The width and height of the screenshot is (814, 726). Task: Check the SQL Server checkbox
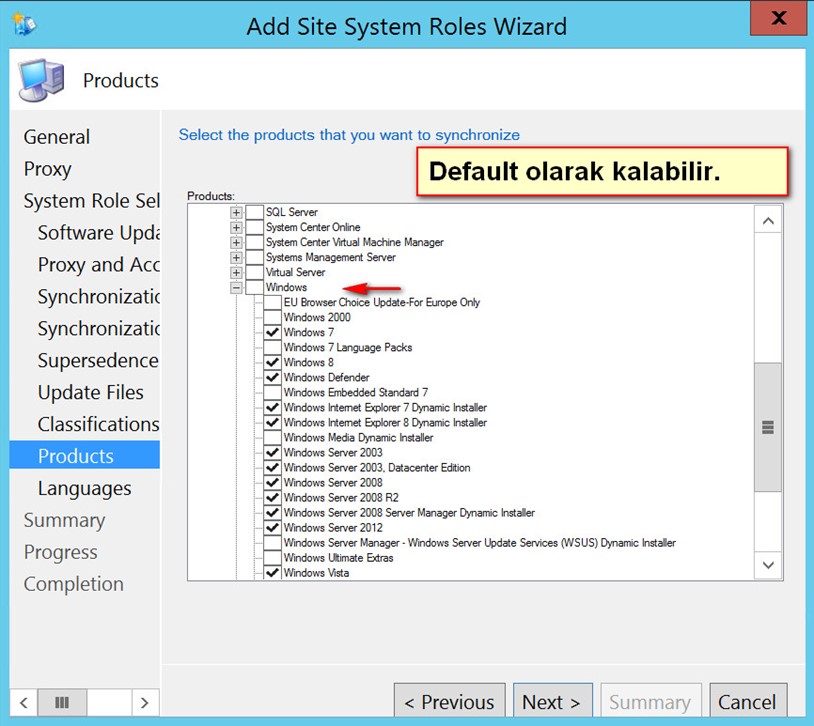254,212
